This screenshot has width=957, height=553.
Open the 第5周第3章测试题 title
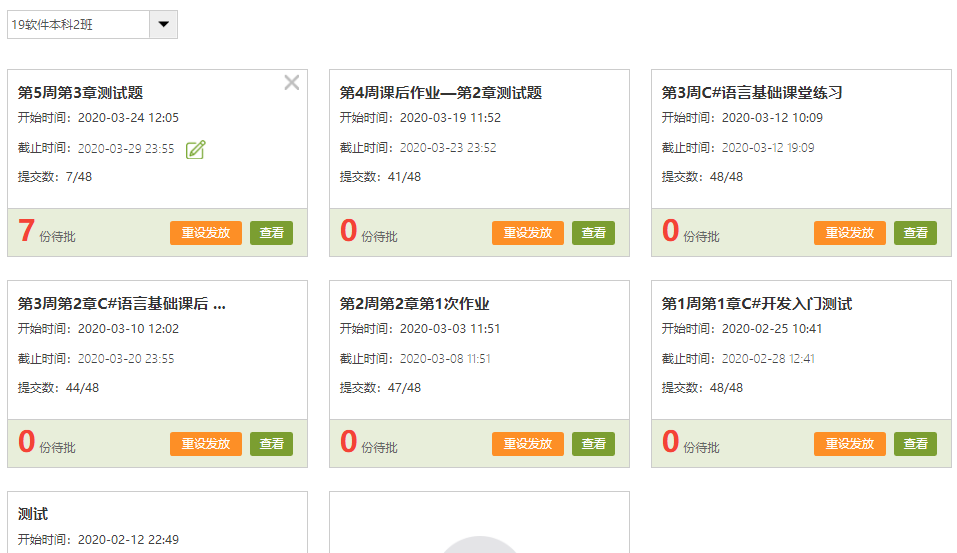tap(81, 93)
